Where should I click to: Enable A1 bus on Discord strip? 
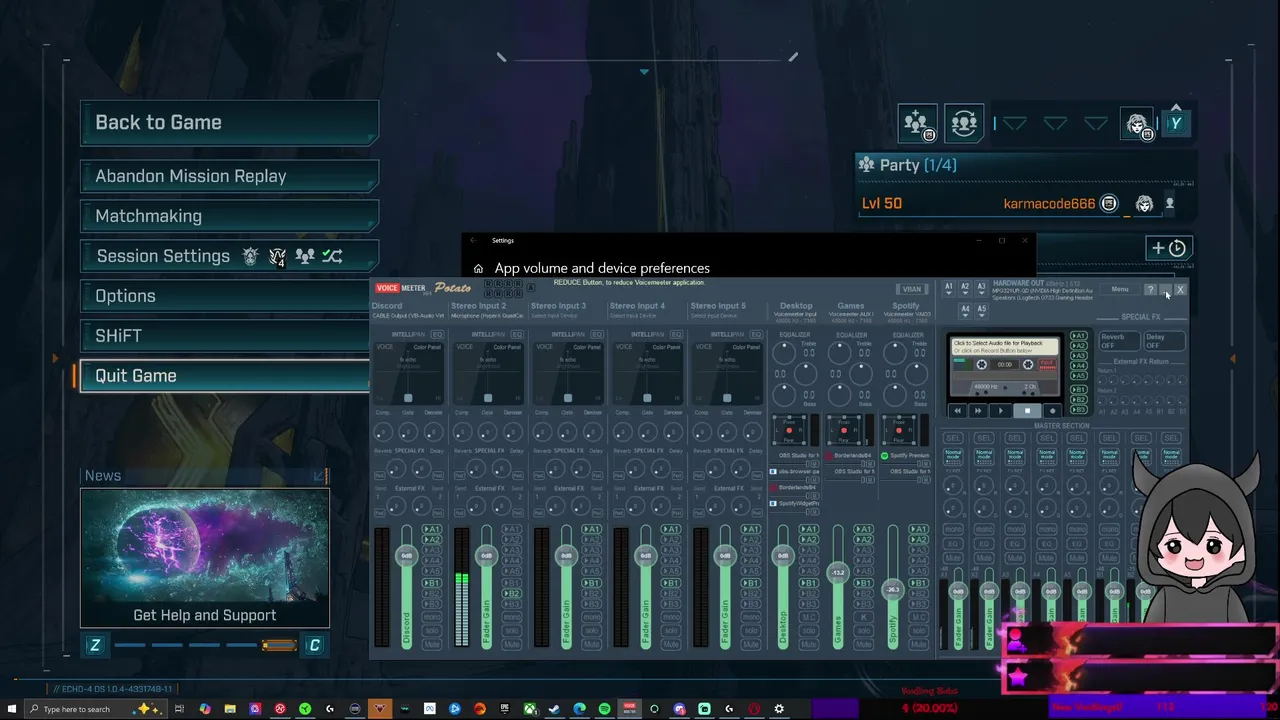pyautogui.click(x=431, y=530)
